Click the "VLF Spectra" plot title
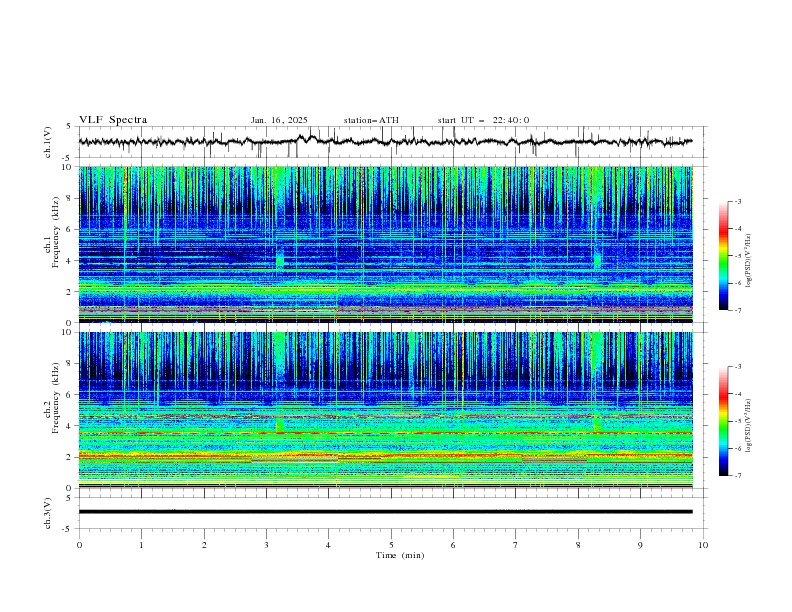792x612 pixels. 113,120
